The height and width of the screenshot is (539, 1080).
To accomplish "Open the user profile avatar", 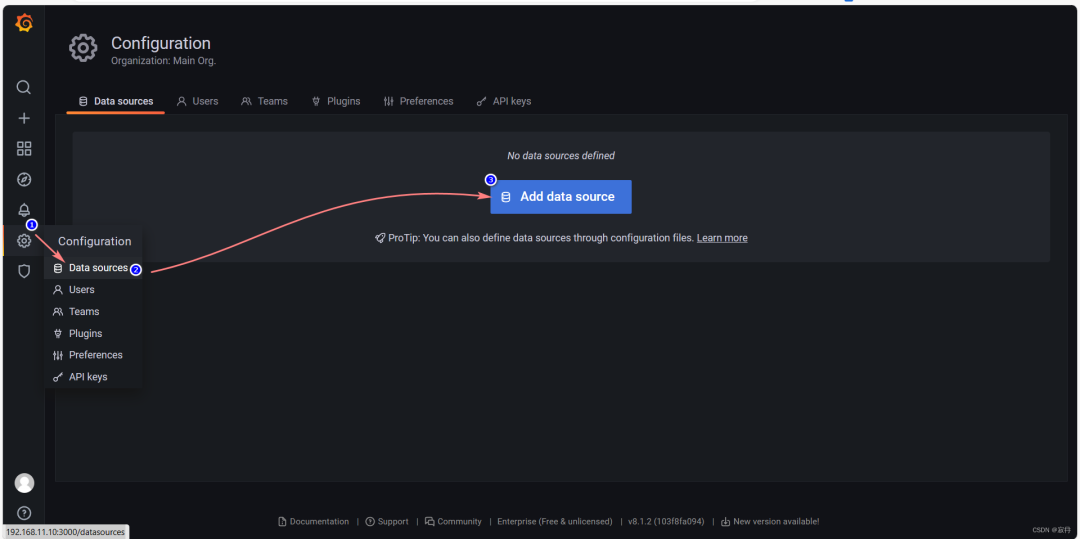I will pos(24,483).
